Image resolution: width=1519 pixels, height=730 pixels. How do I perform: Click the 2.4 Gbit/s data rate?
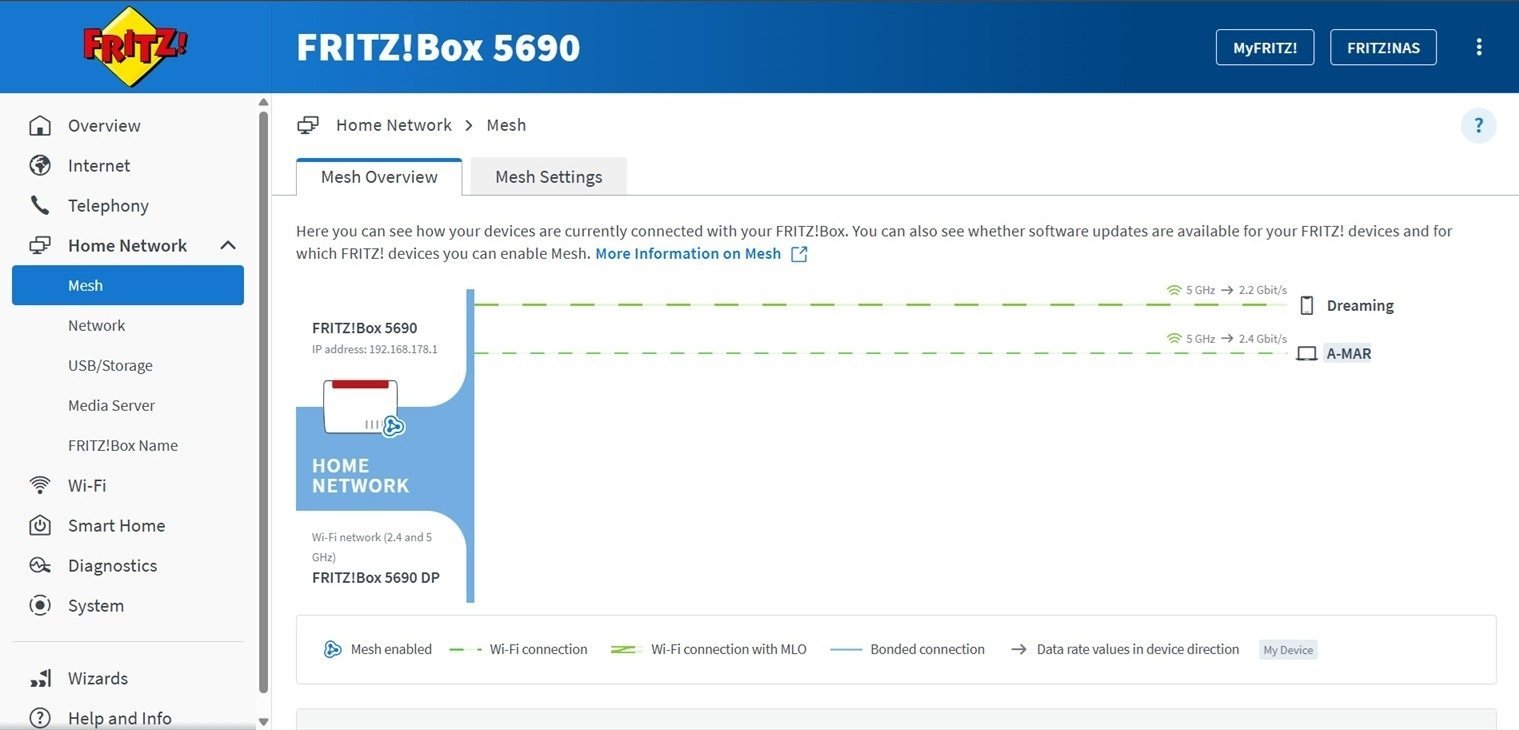(x=1263, y=339)
